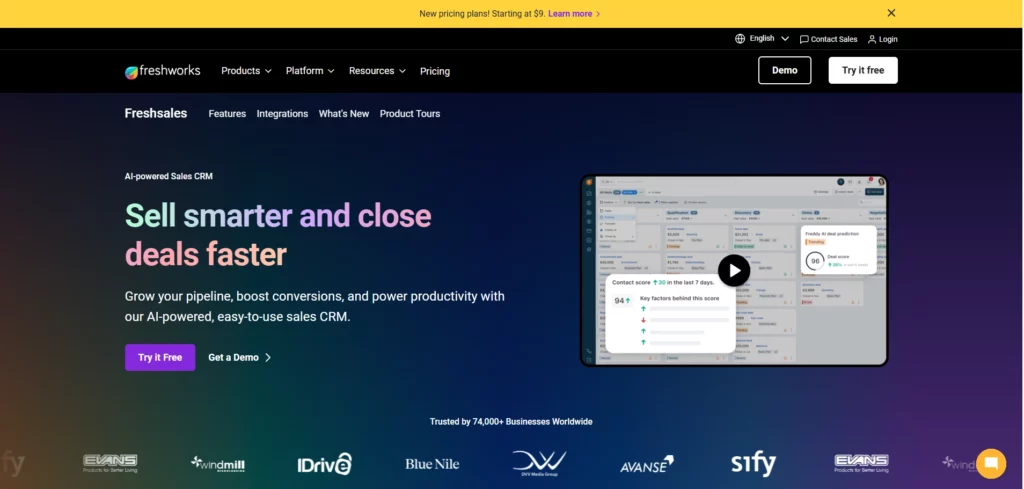Click the DVV Media Group logo

[539, 464]
